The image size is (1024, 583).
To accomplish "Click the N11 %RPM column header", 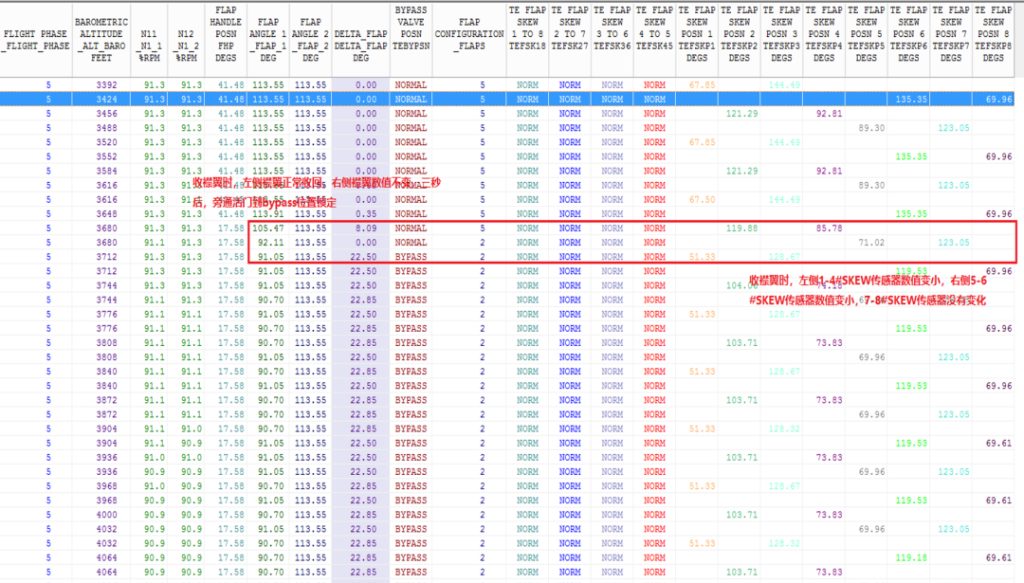I will click(154, 39).
